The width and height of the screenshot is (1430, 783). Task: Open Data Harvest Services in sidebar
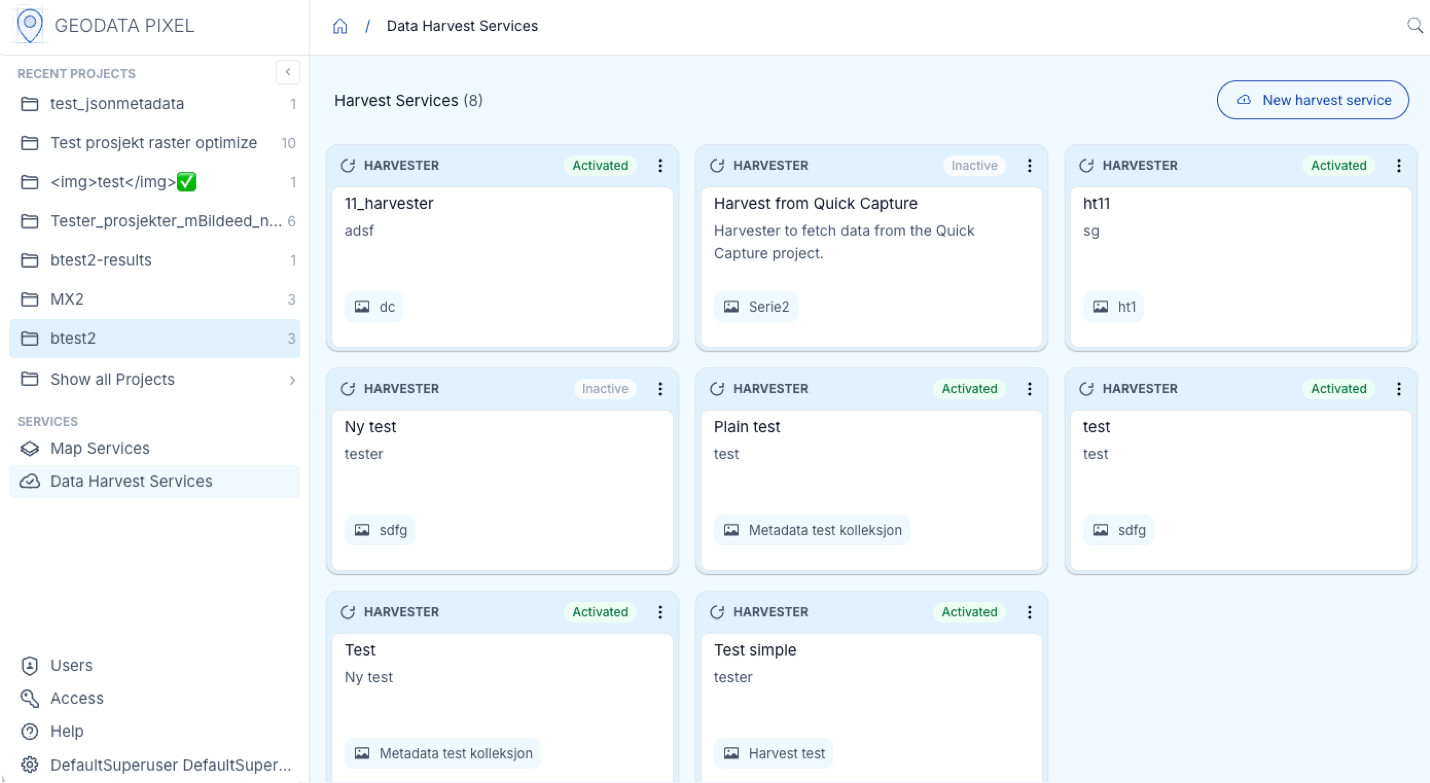coord(154,482)
